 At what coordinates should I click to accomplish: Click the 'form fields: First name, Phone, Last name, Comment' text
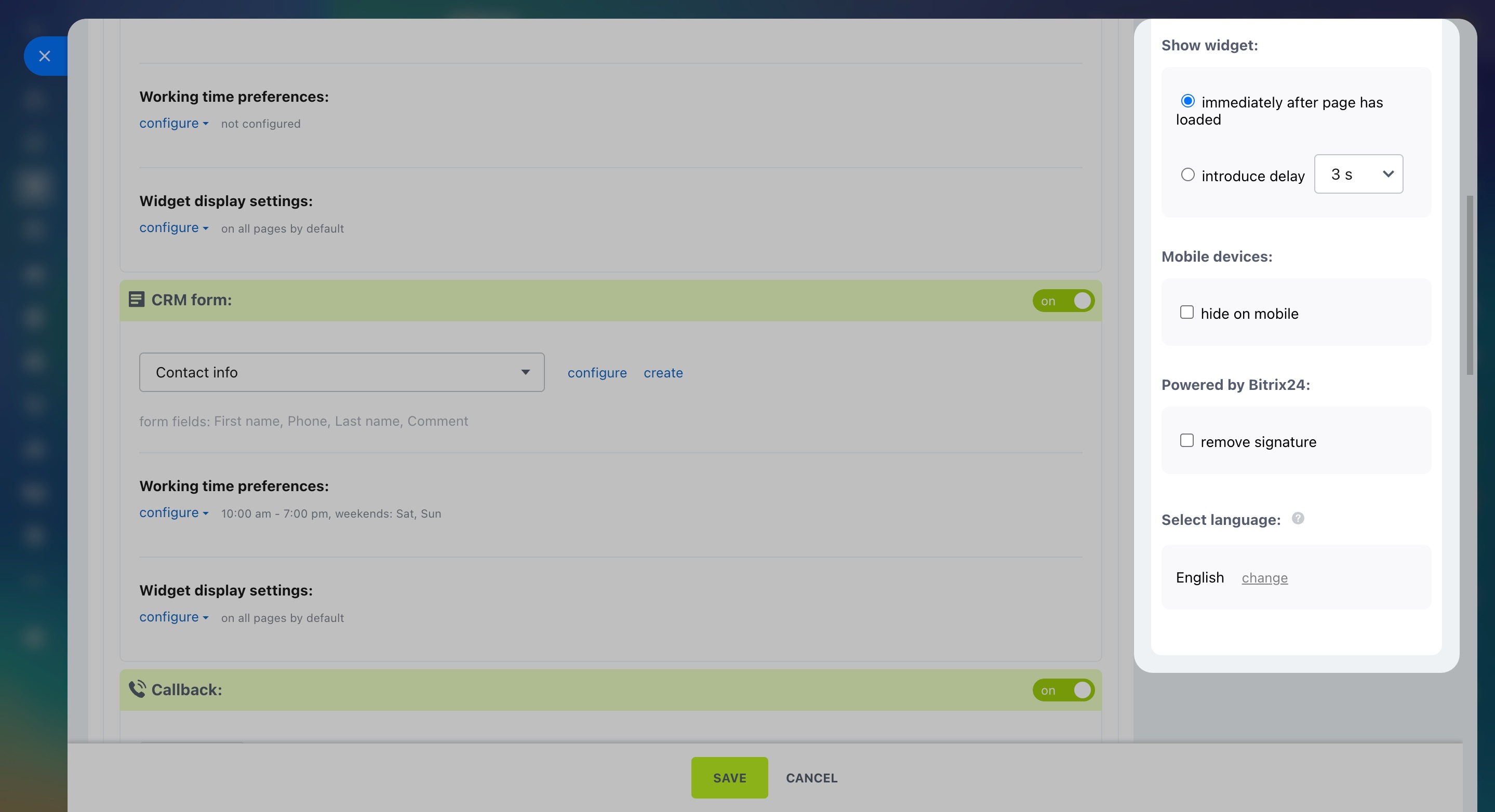(303, 421)
